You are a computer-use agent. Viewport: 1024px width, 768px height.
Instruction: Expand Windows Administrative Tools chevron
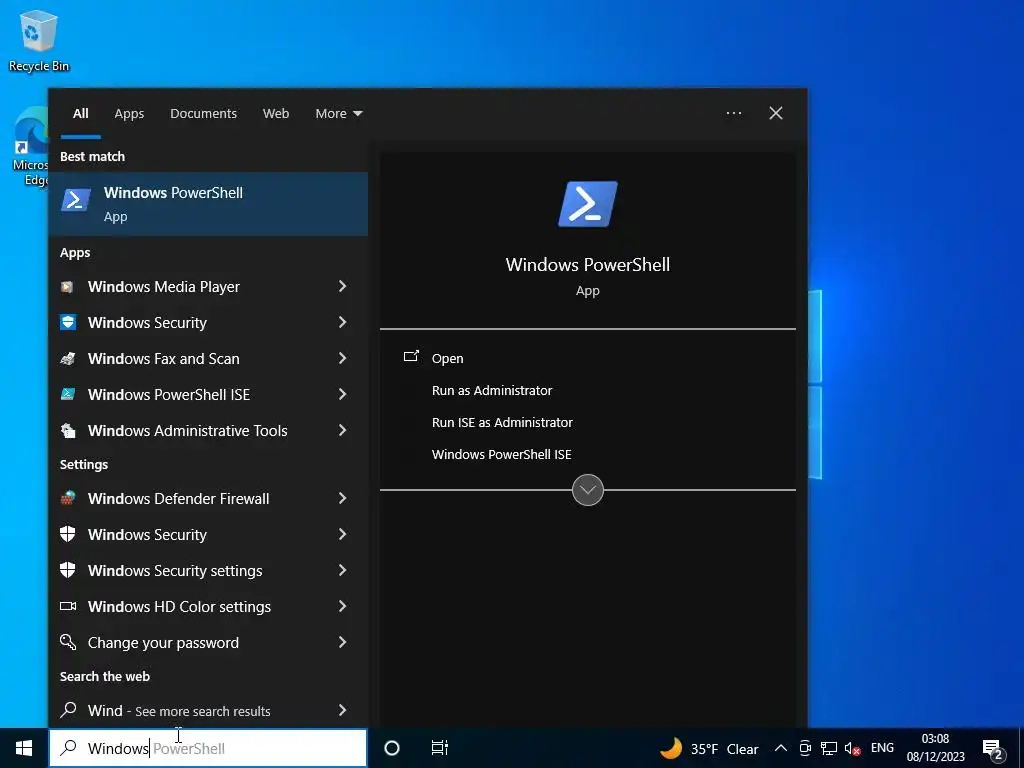tap(342, 430)
